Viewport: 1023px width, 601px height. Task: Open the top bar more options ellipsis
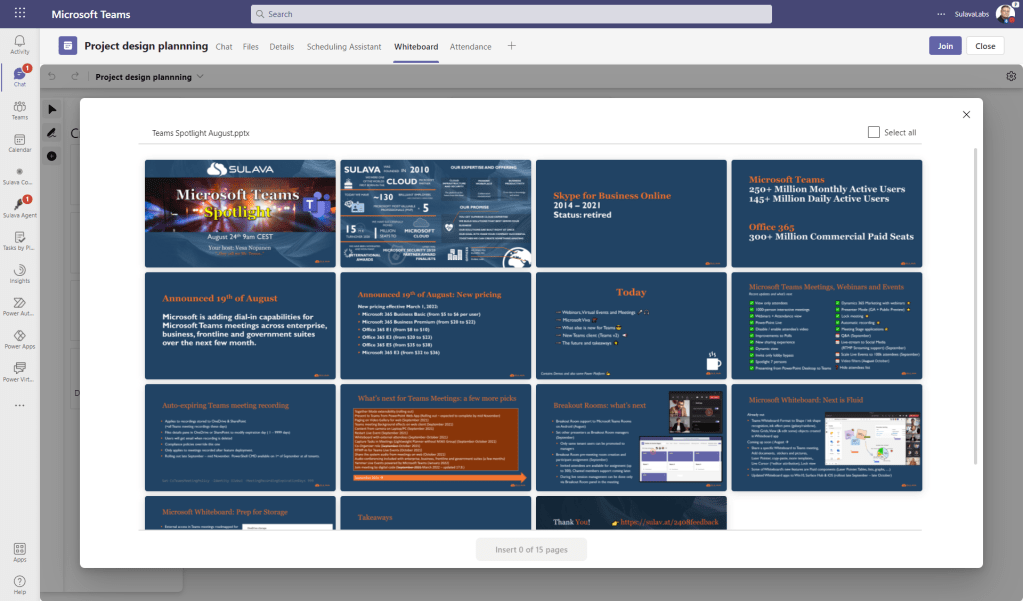coord(940,14)
